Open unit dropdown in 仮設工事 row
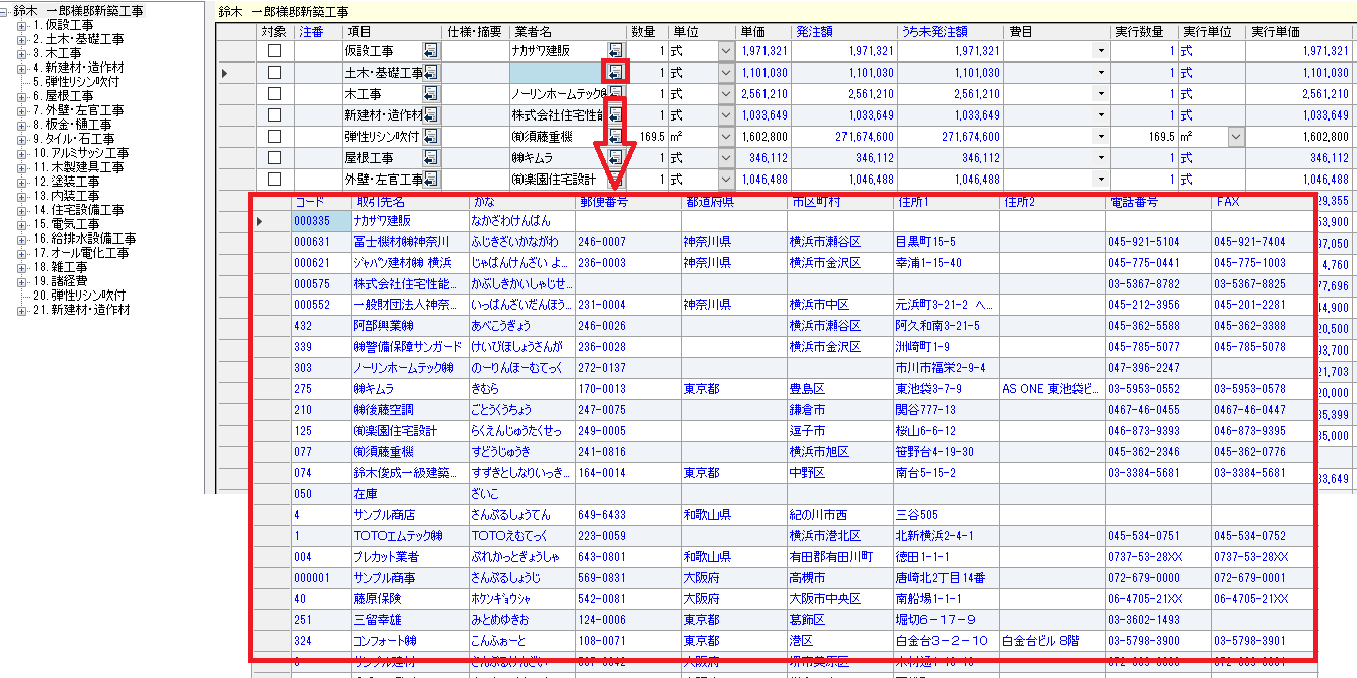Viewport: 1357px width, 678px height. point(725,51)
